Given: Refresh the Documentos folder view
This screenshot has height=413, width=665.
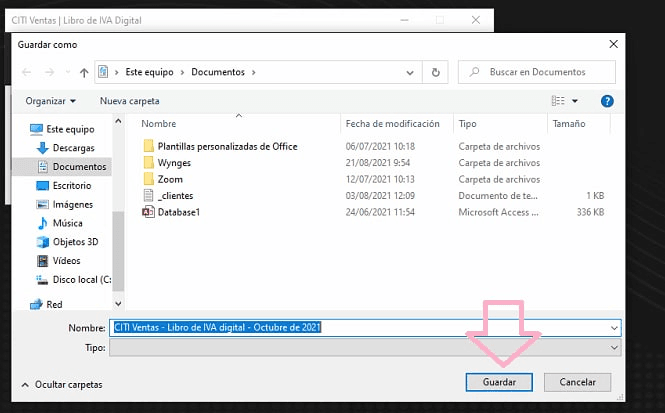Looking at the screenshot, I should pyautogui.click(x=435, y=72).
